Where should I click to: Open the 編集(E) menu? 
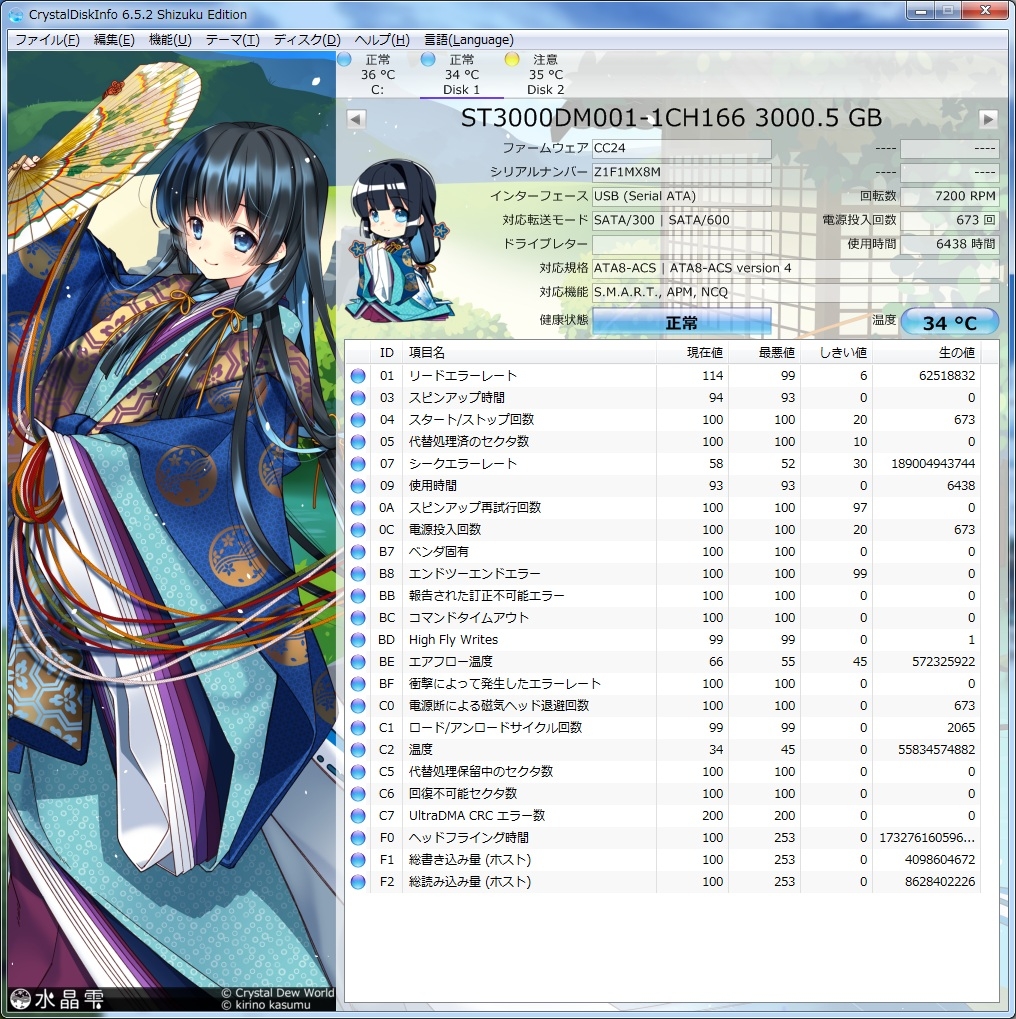114,40
